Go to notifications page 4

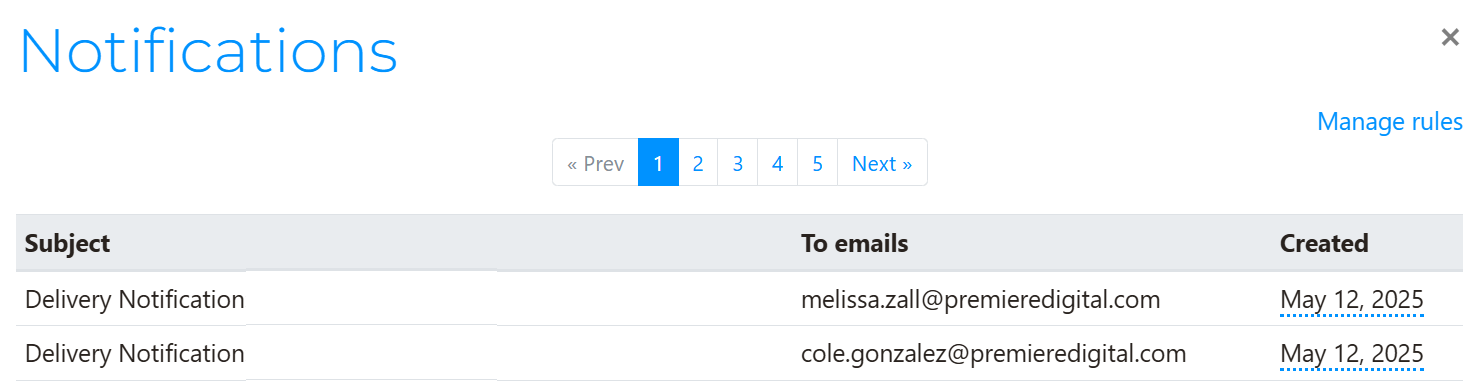[x=778, y=163]
